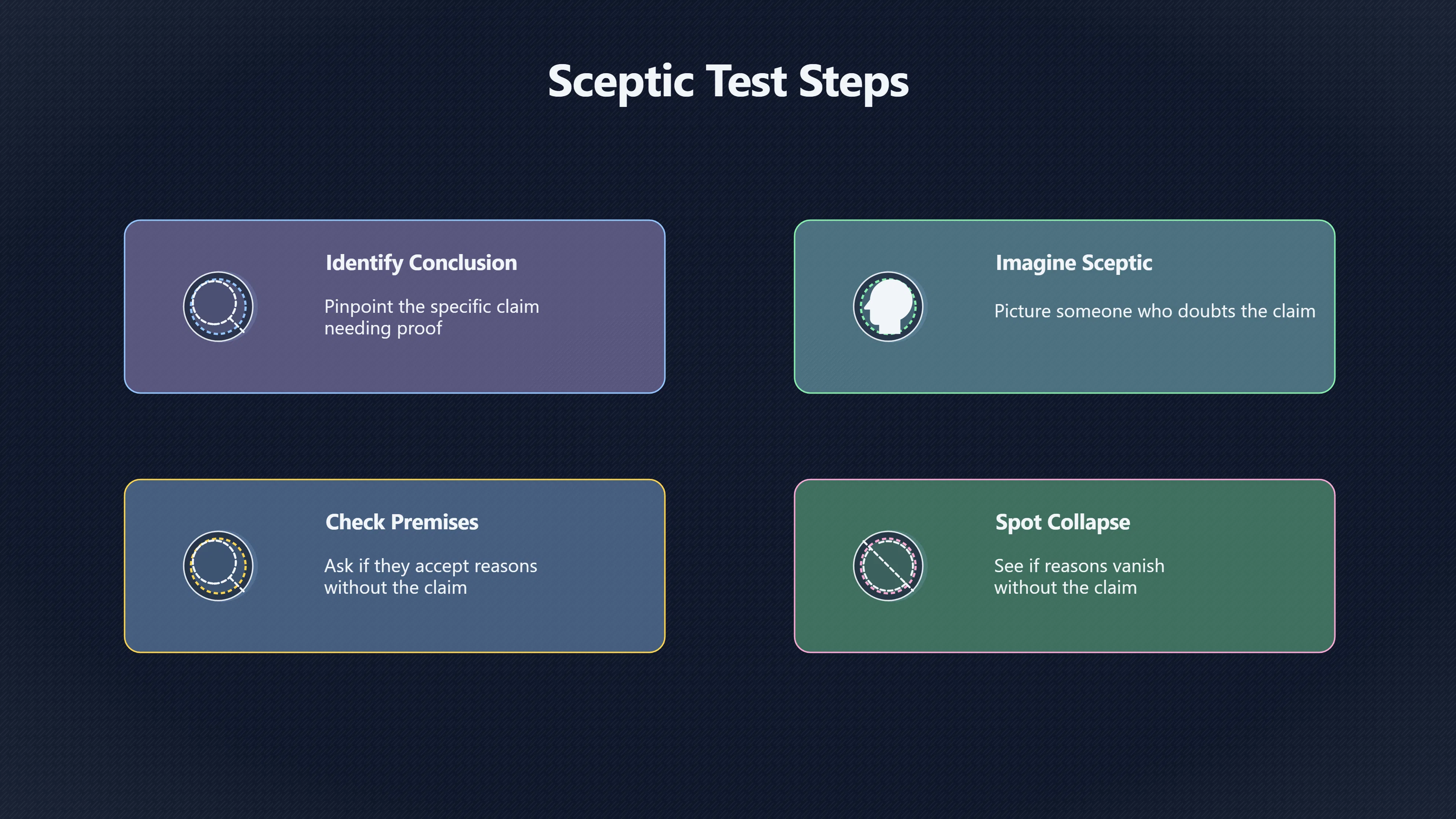Click 'without the claim' under Spot Collapse
1456x819 pixels.
[x=1065, y=588]
